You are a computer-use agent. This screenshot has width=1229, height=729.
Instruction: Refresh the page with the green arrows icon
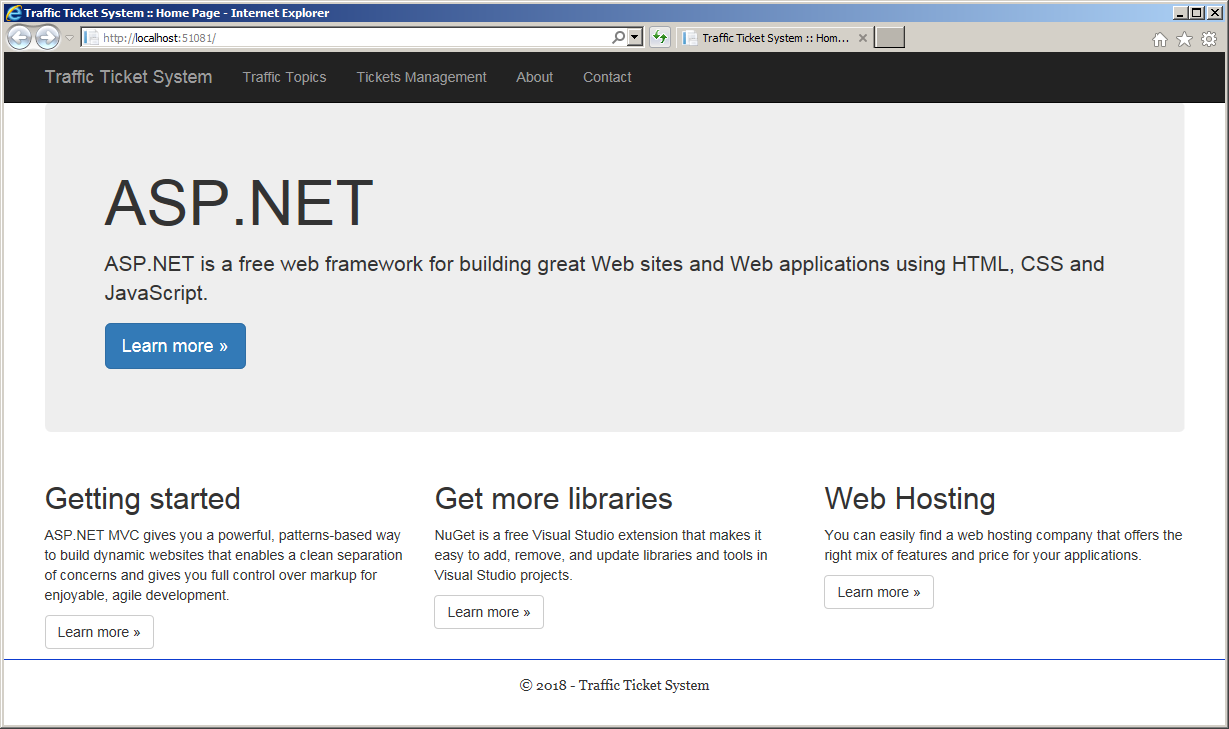[x=660, y=38]
